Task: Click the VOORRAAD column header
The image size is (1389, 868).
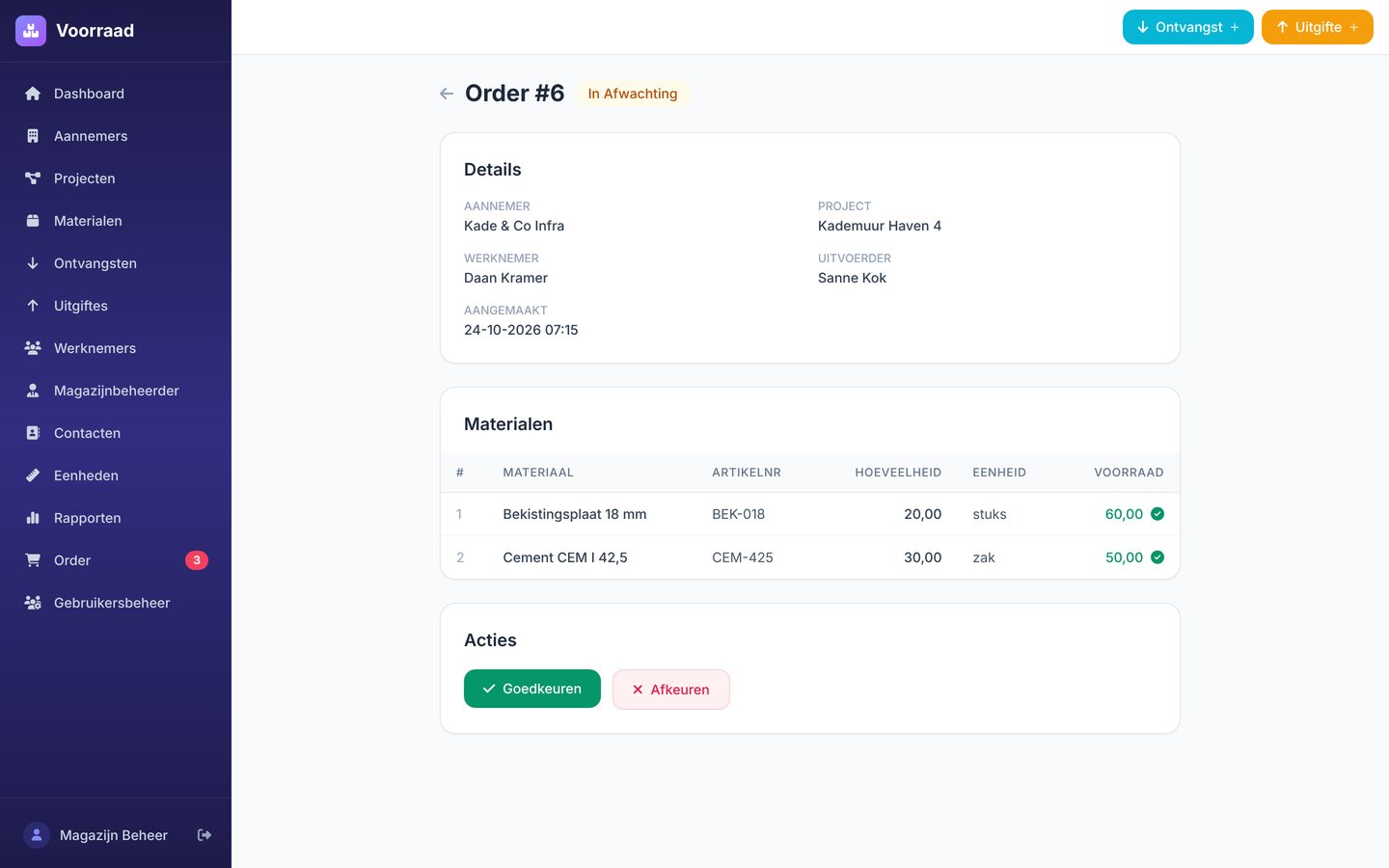Action: 1129,473
